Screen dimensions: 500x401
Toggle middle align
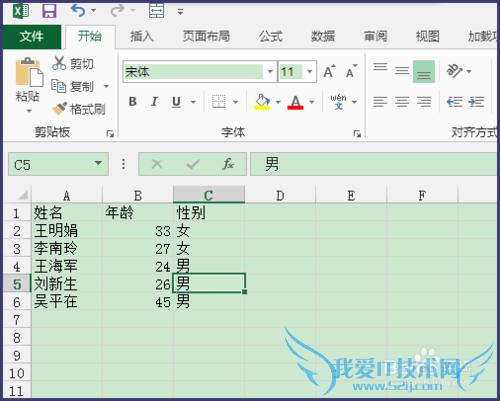402,71
